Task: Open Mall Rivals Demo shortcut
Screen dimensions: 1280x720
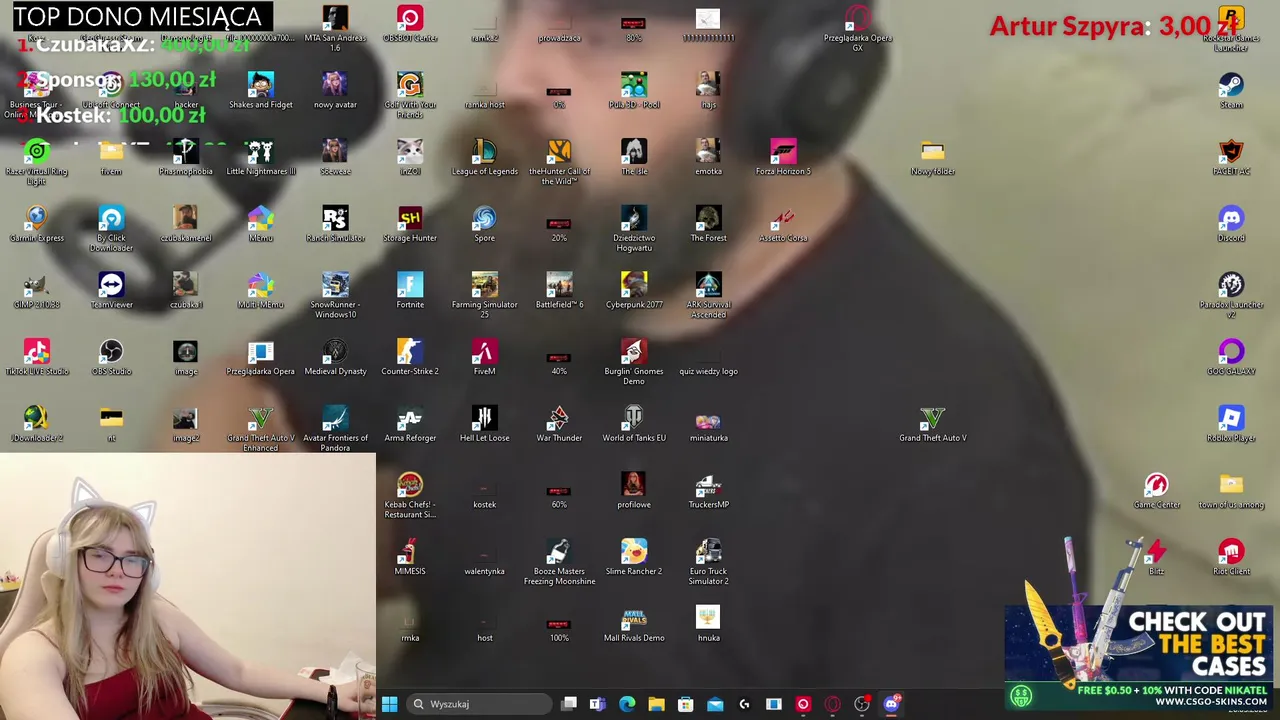Action: (634, 625)
